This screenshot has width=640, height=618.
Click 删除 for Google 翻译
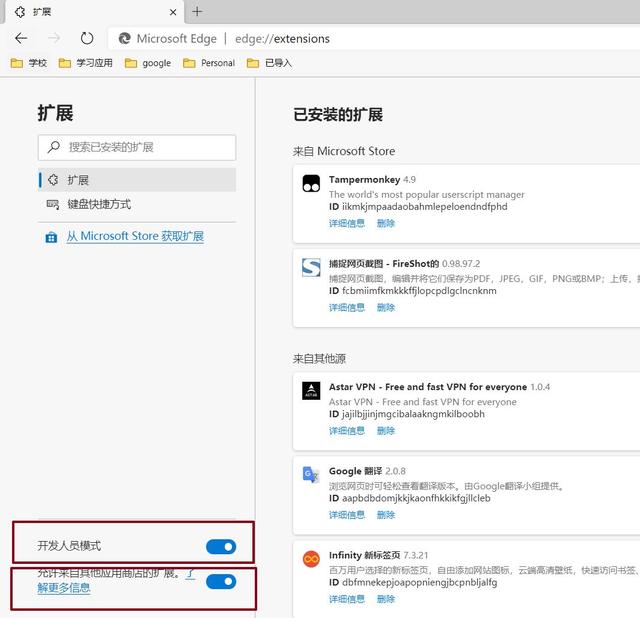point(386,515)
